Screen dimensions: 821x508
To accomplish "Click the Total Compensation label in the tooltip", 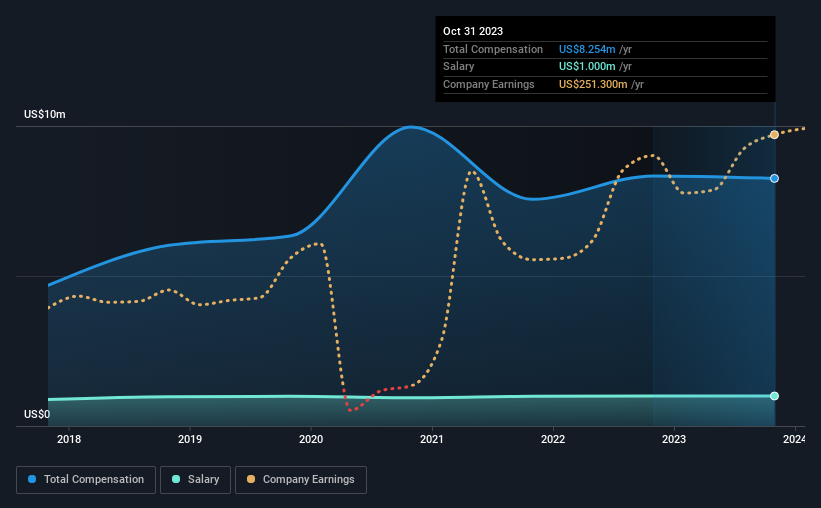I will (493, 49).
